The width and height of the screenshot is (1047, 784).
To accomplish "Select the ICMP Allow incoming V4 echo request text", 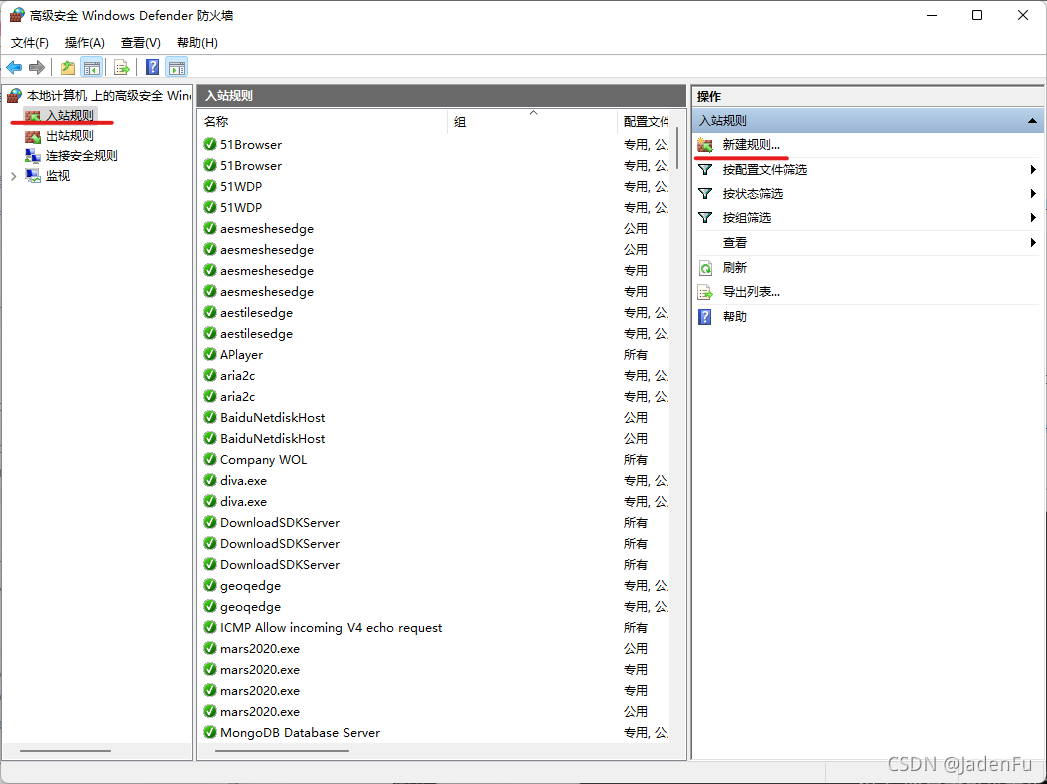I will pos(331,628).
